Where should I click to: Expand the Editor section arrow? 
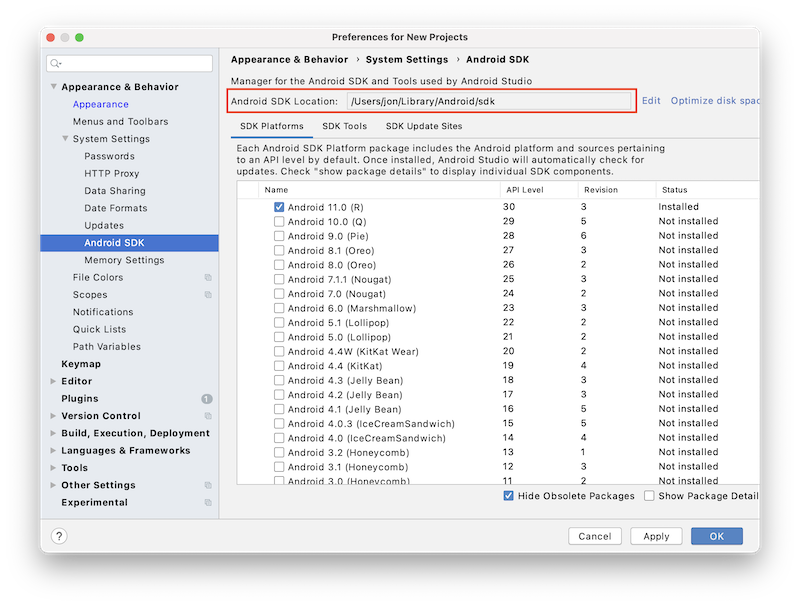pyautogui.click(x=53, y=381)
